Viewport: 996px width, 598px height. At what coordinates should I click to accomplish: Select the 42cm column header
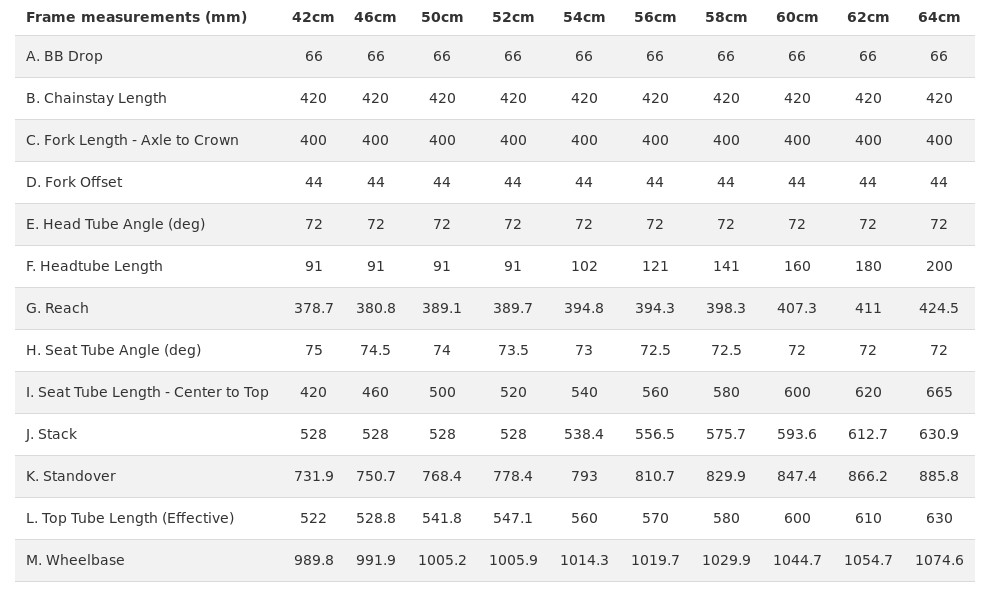pyautogui.click(x=313, y=17)
